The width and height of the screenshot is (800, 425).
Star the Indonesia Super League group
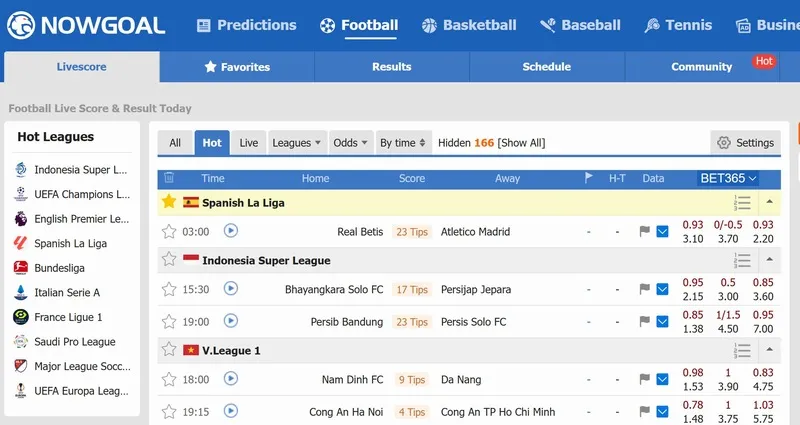point(169,260)
